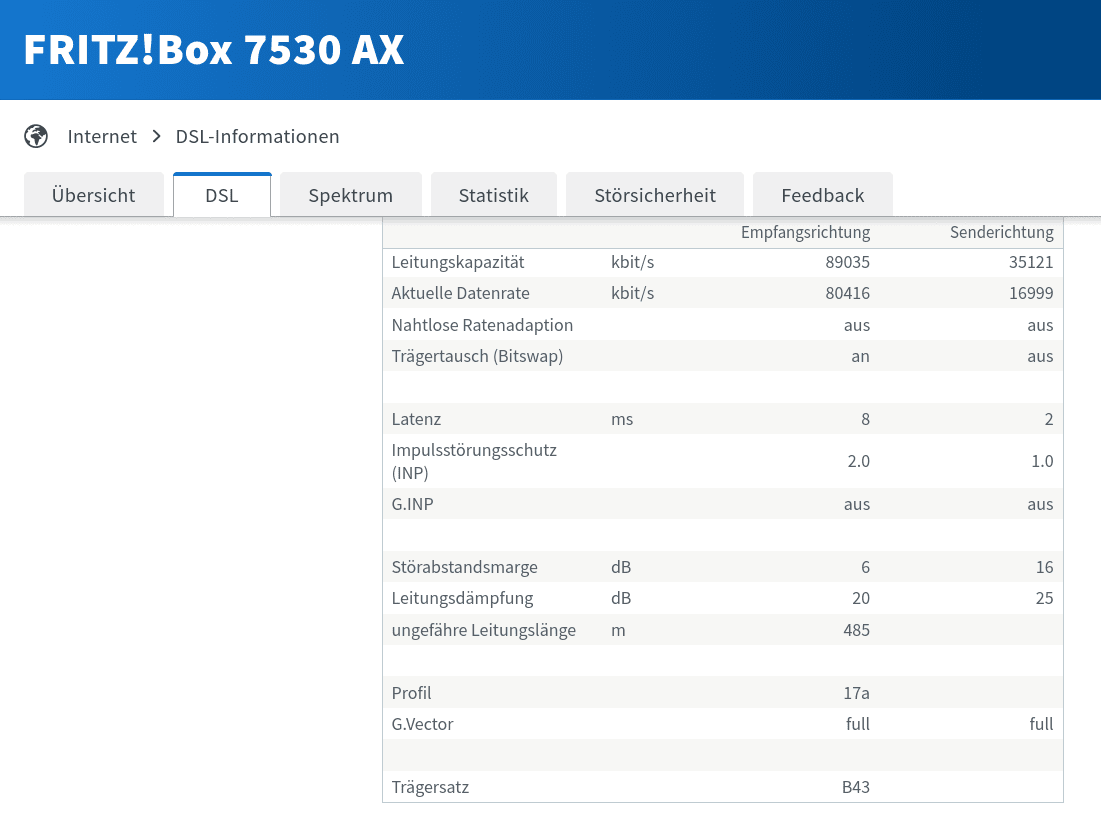This screenshot has width=1101, height=813.
Task: Select the Profil row label
Action: (411, 693)
